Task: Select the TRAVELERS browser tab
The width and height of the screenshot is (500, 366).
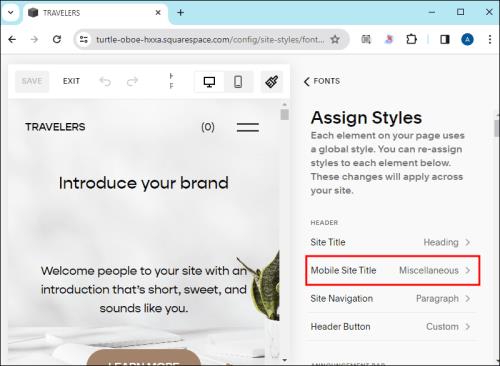Action: [95, 13]
